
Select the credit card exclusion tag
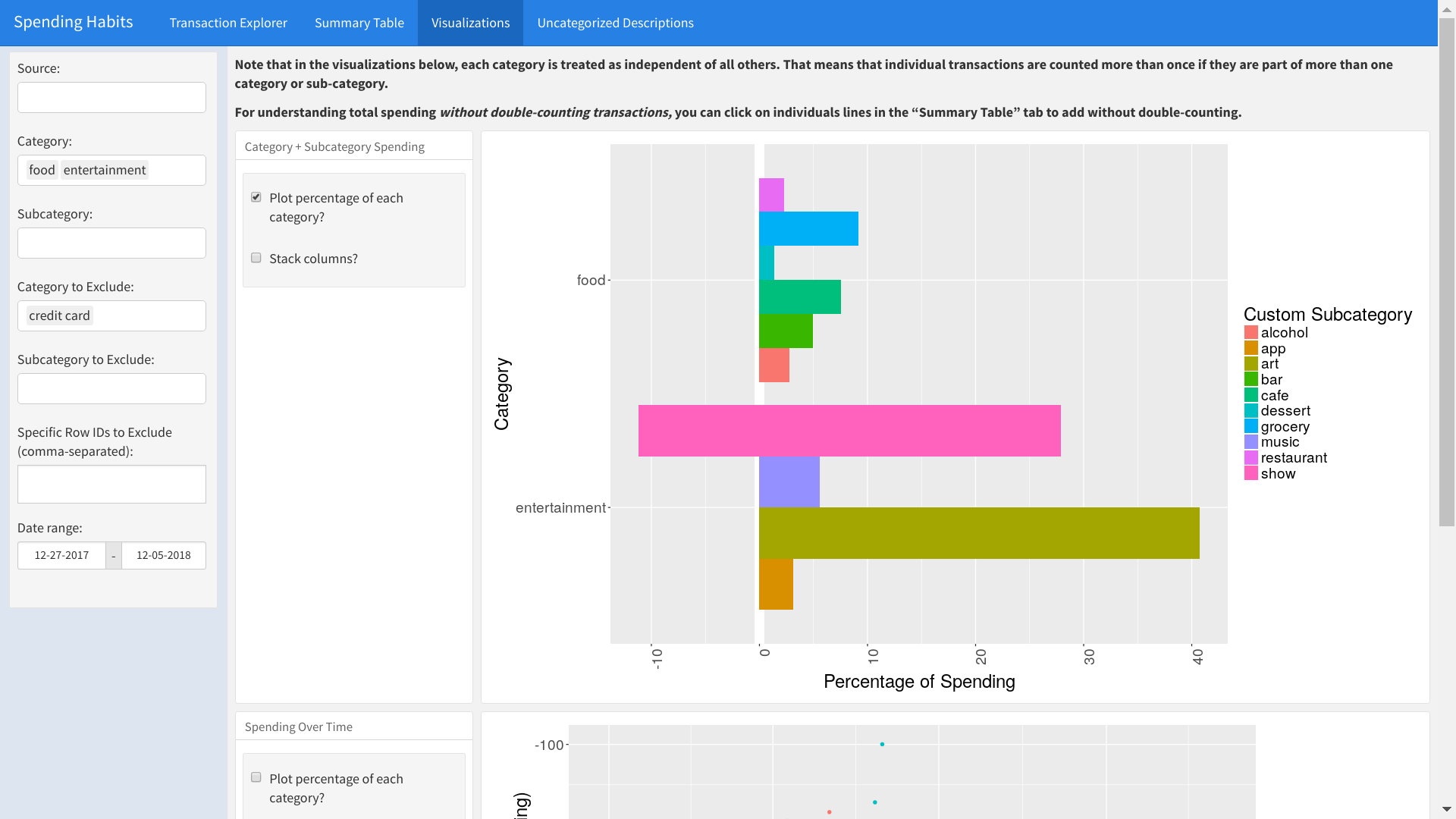click(x=59, y=315)
